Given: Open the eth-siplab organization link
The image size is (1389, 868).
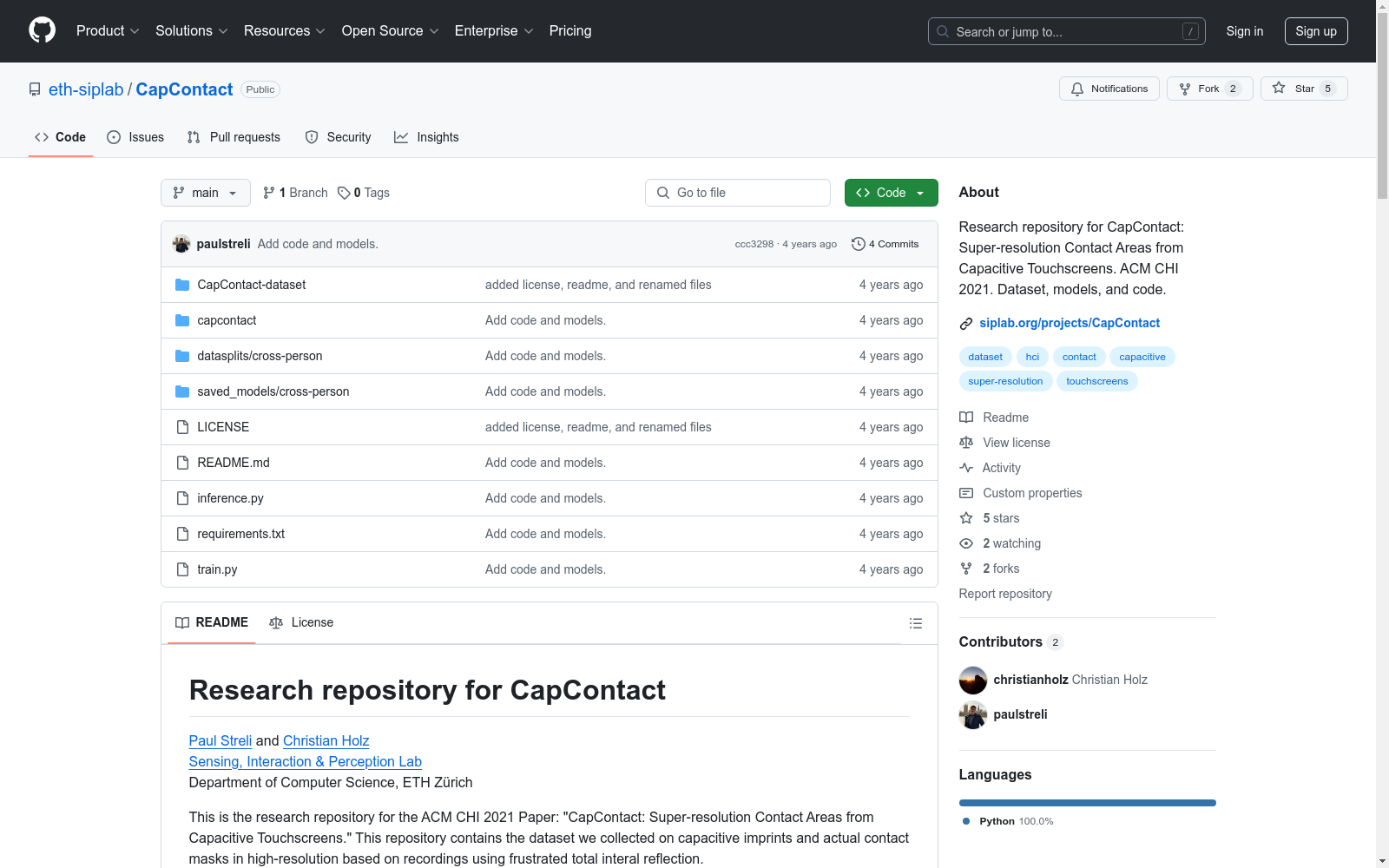Looking at the screenshot, I should (x=86, y=89).
